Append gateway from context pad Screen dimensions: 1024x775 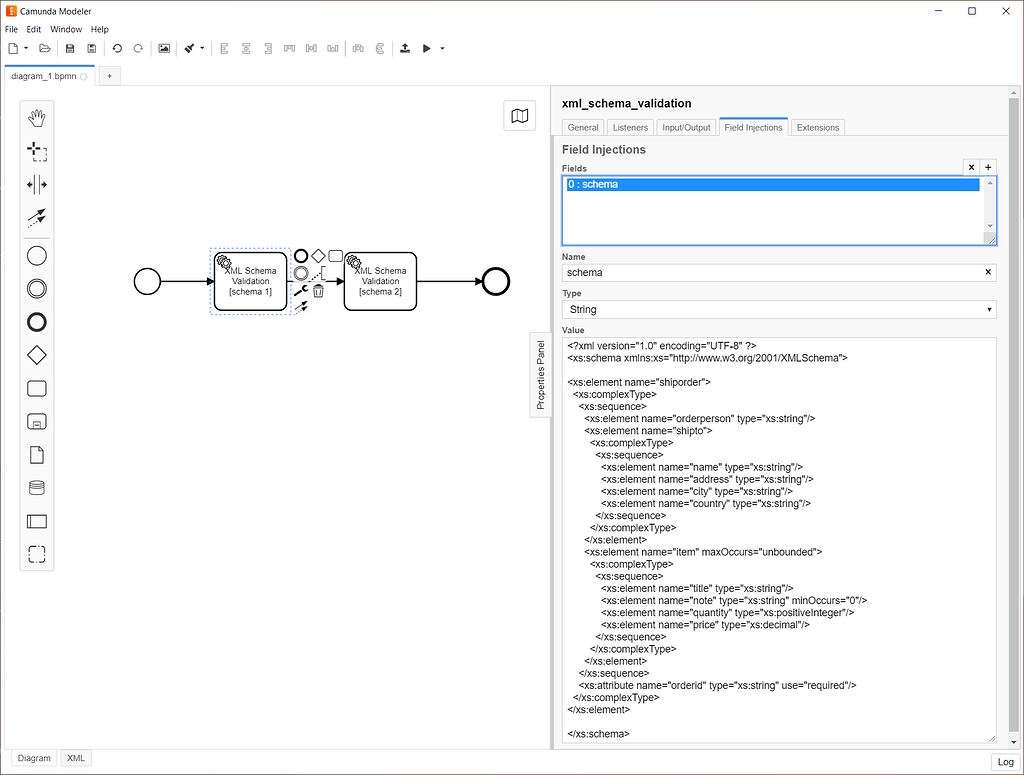click(x=318, y=256)
